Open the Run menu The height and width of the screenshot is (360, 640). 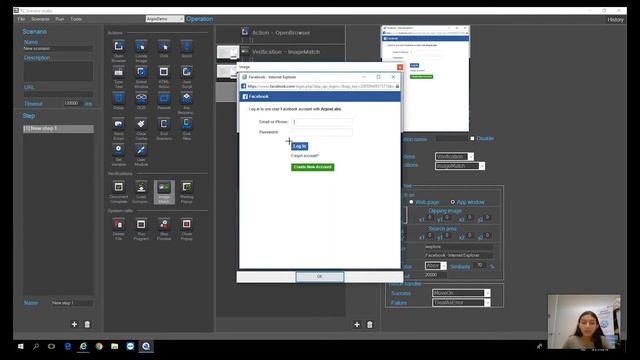(x=60, y=19)
